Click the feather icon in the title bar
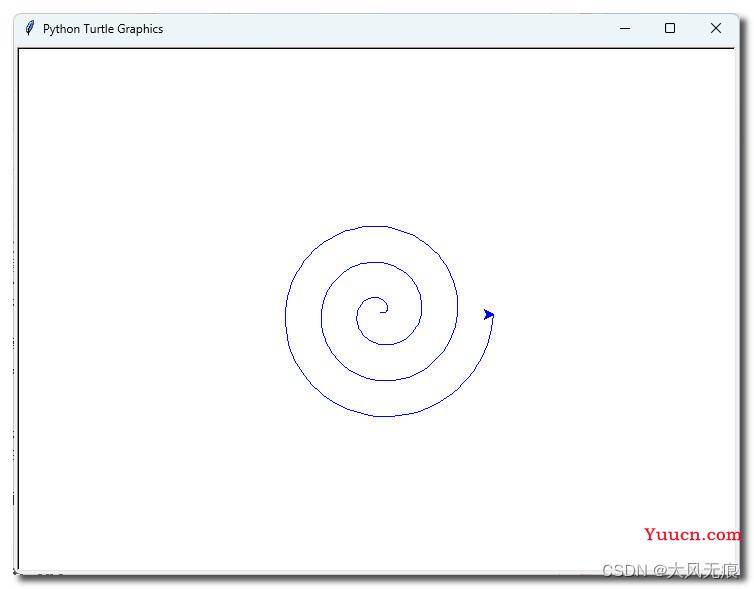This screenshot has width=754, height=589. [30, 28]
